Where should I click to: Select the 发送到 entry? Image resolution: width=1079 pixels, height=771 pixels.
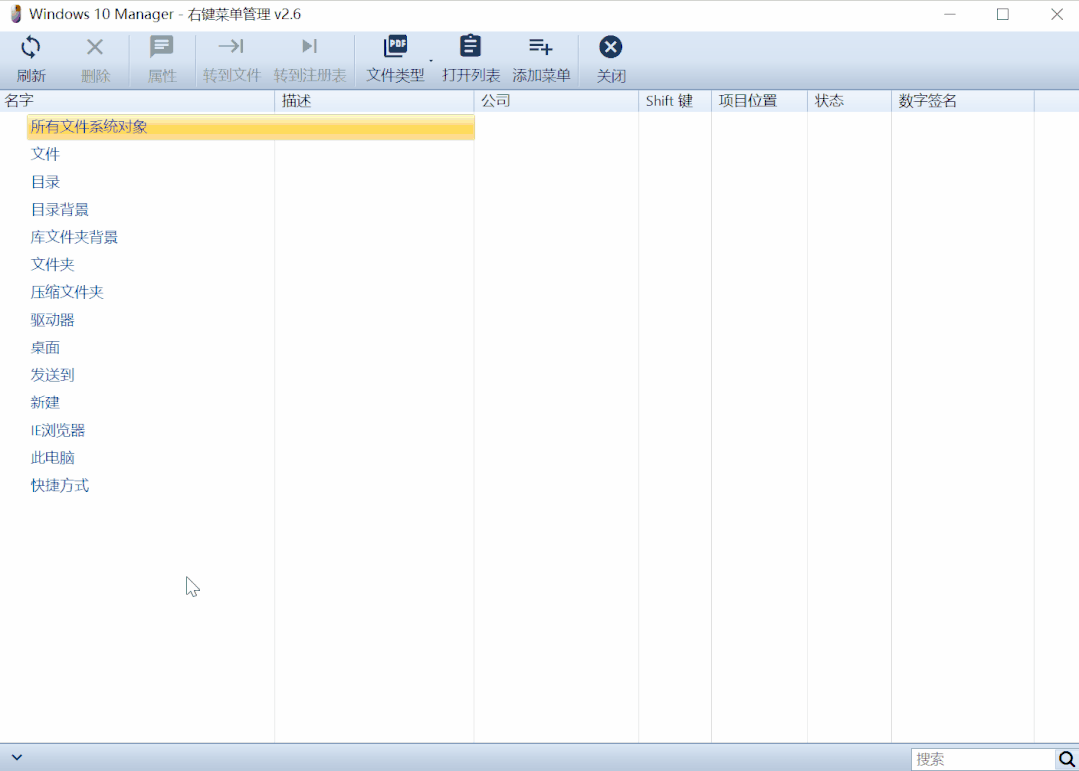pyautogui.click(x=52, y=375)
